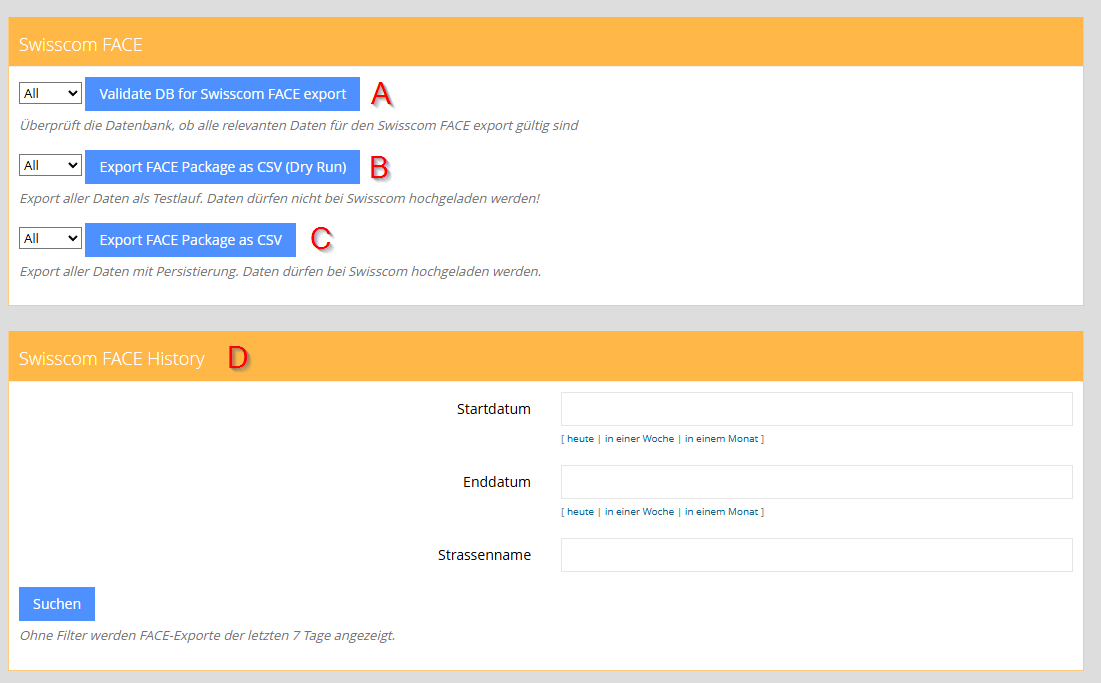Click the Suchen button
Screen dimensions: 1101x683
(x=57, y=604)
